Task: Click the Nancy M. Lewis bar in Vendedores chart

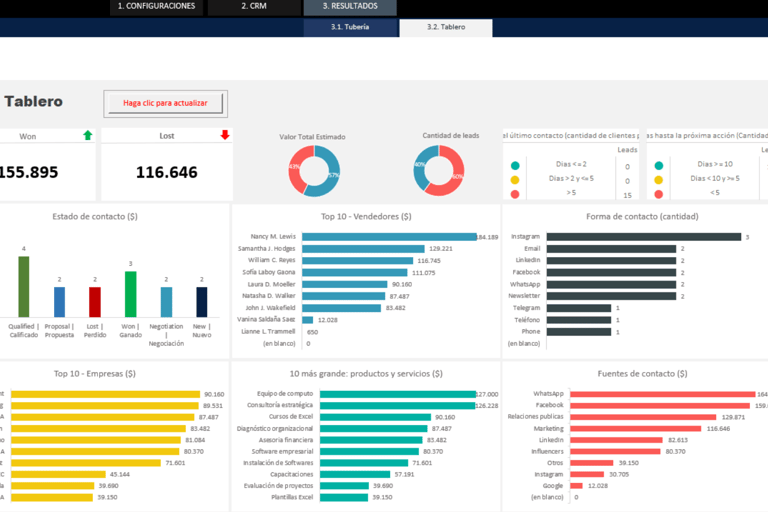Action: [x=389, y=237]
